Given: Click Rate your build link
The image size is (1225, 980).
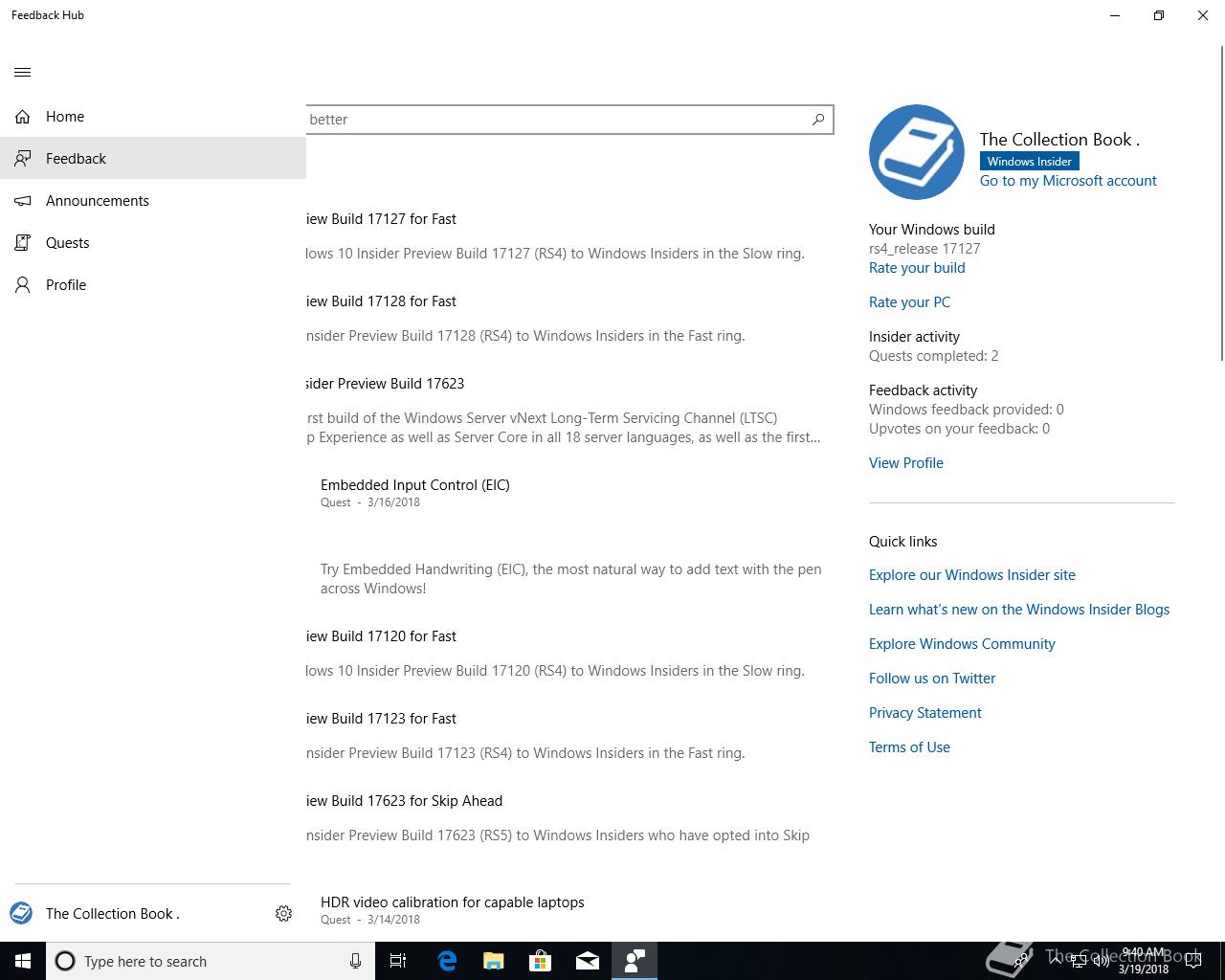Looking at the screenshot, I should coord(917,267).
